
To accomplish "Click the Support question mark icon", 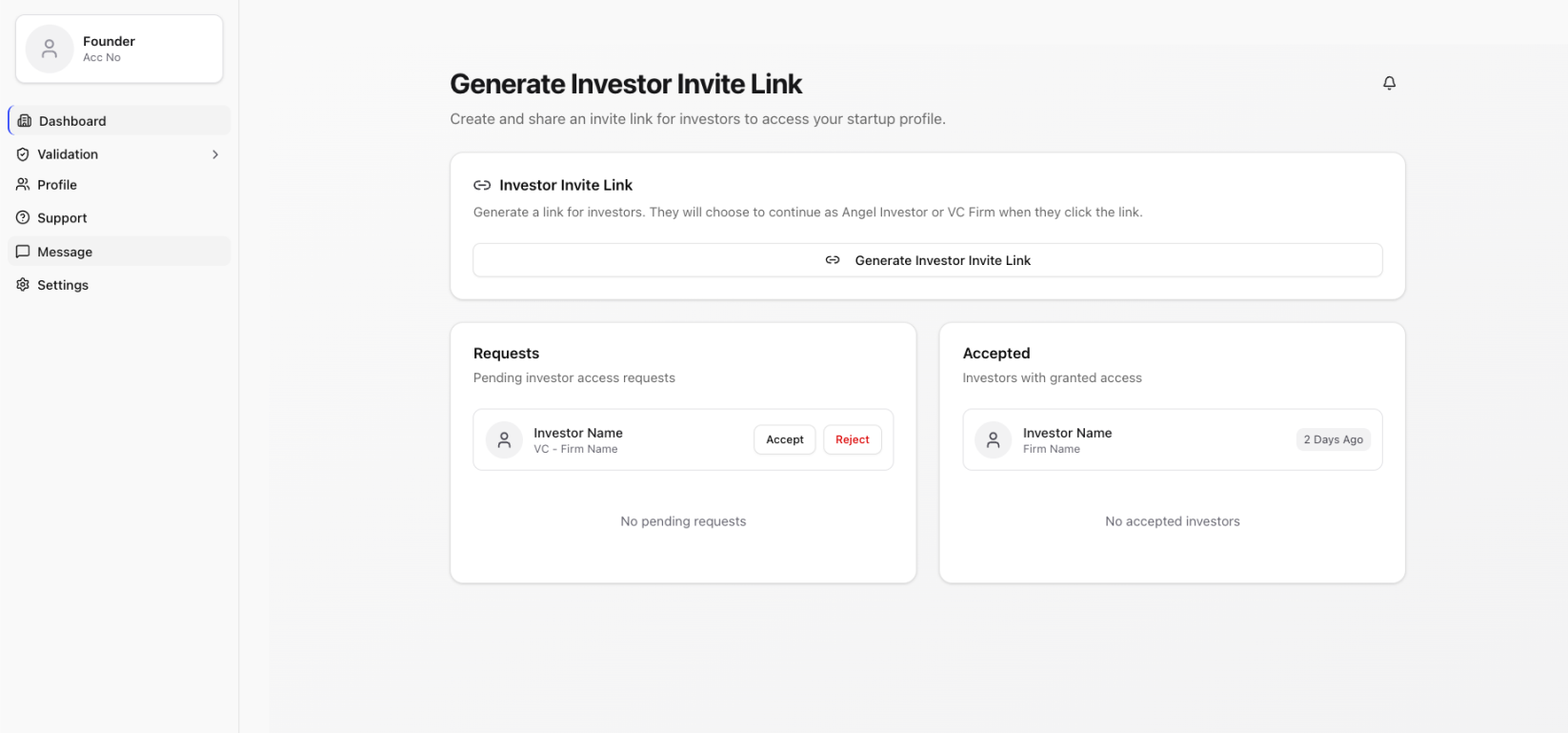I will coord(23,218).
